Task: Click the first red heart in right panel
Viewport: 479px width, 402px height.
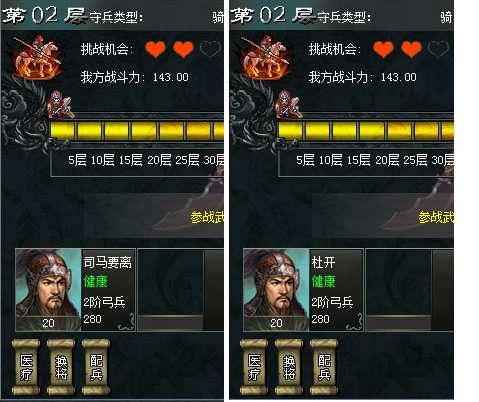Action: [383, 50]
